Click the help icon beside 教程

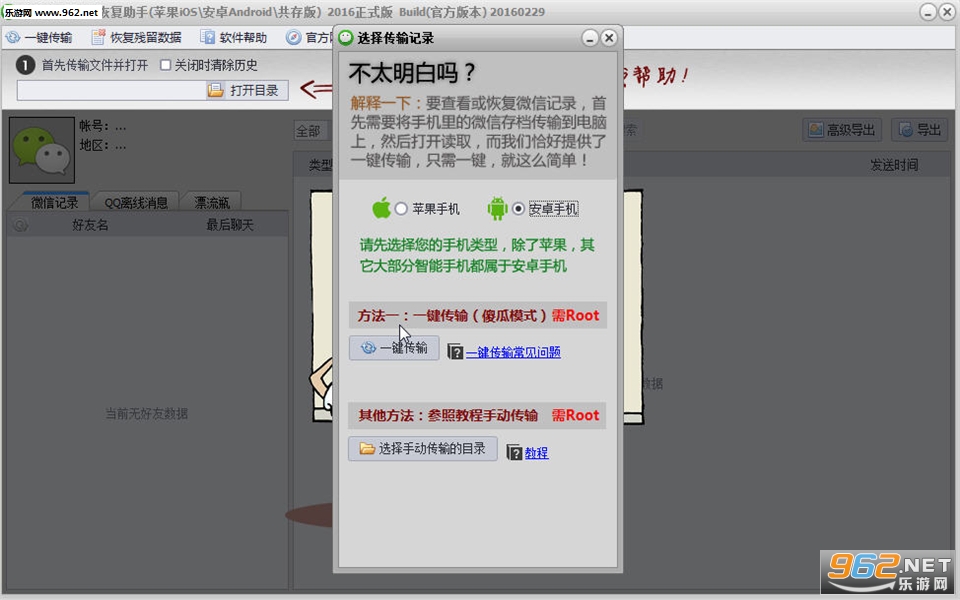click(x=514, y=452)
